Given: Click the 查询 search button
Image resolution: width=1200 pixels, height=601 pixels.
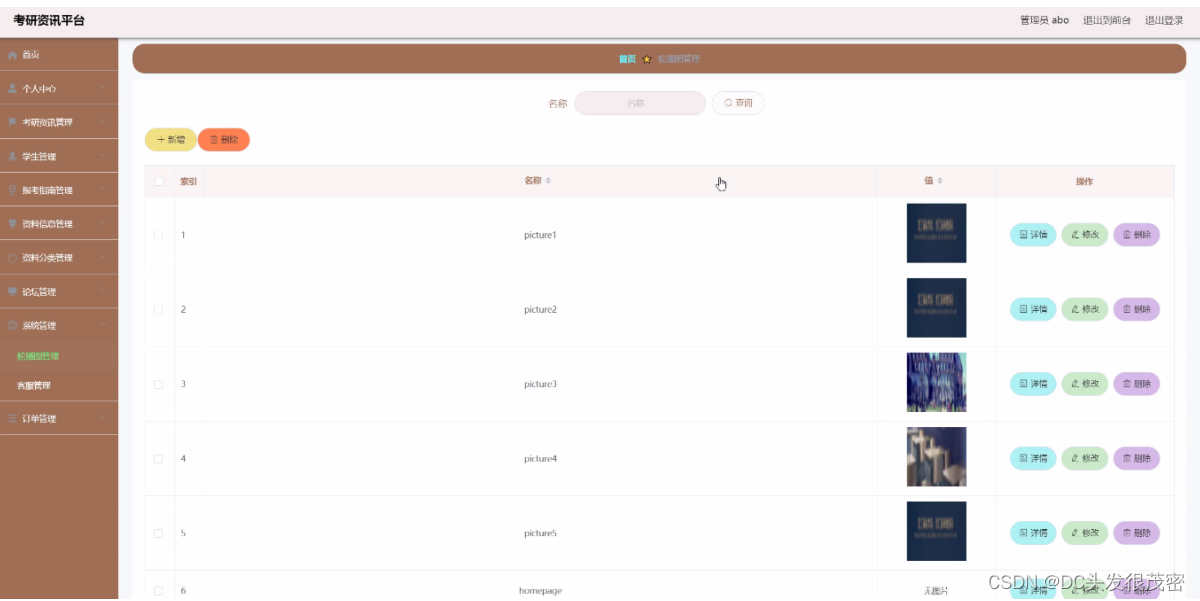Looking at the screenshot, I should pos(738,103).
